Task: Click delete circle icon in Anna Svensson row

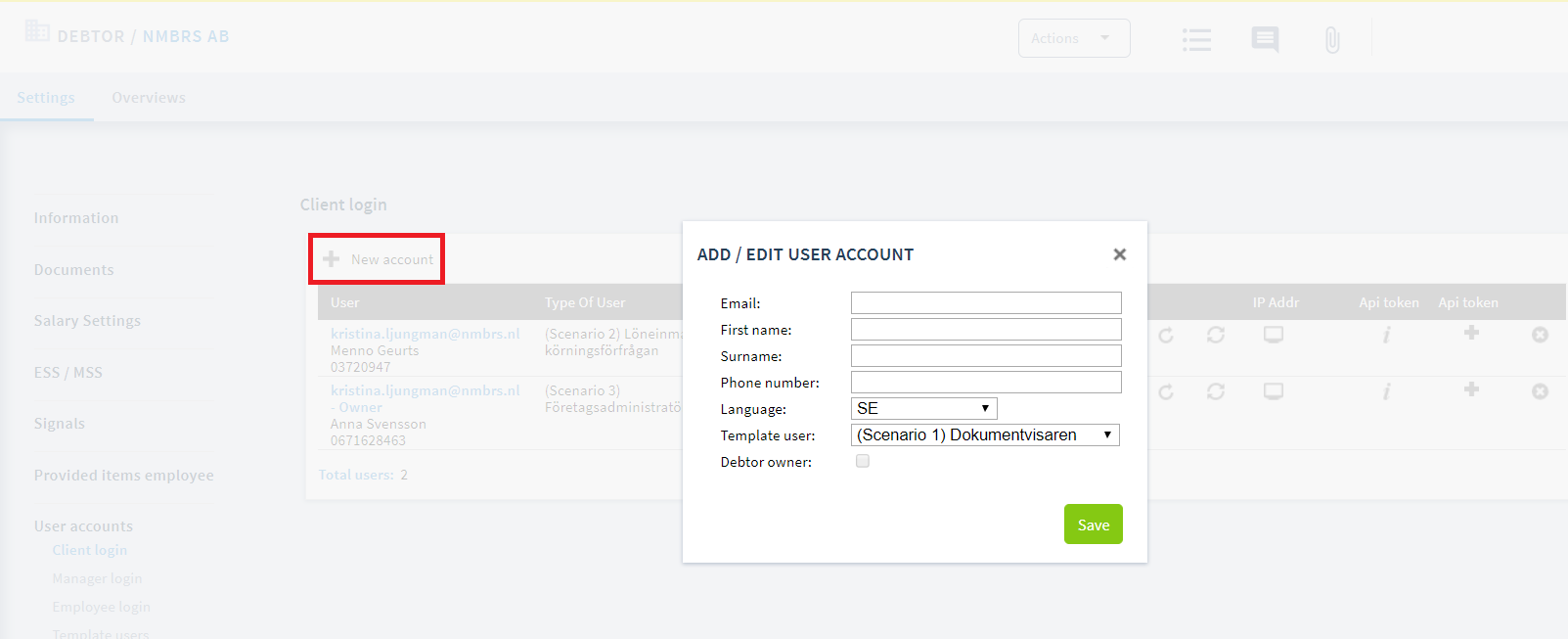Action: (x=1540, y=391)
